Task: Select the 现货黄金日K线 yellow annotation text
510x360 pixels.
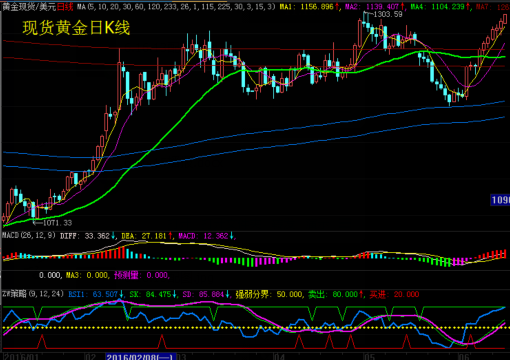Action: tap(76, 28)
